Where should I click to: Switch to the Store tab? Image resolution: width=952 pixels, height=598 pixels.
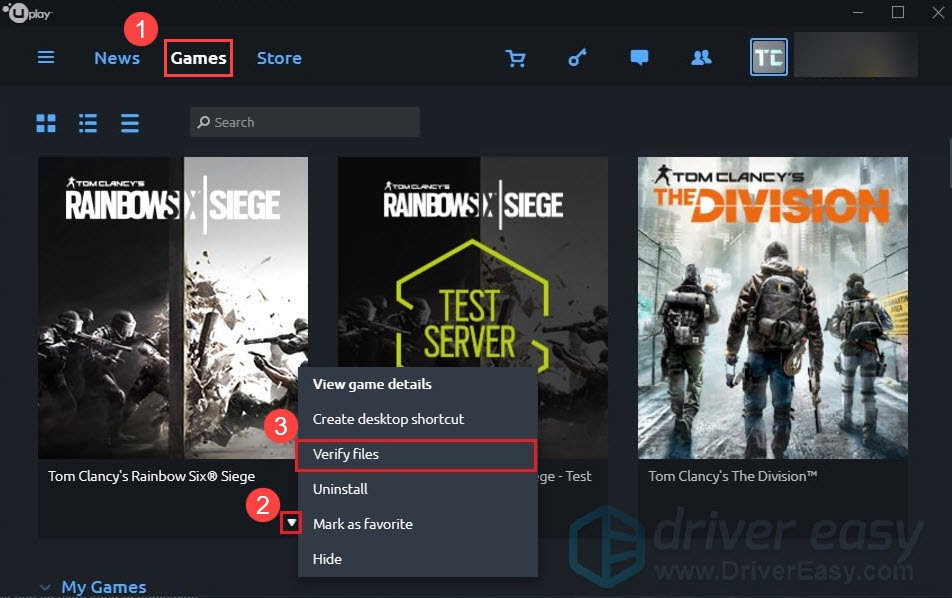(279, 58)
